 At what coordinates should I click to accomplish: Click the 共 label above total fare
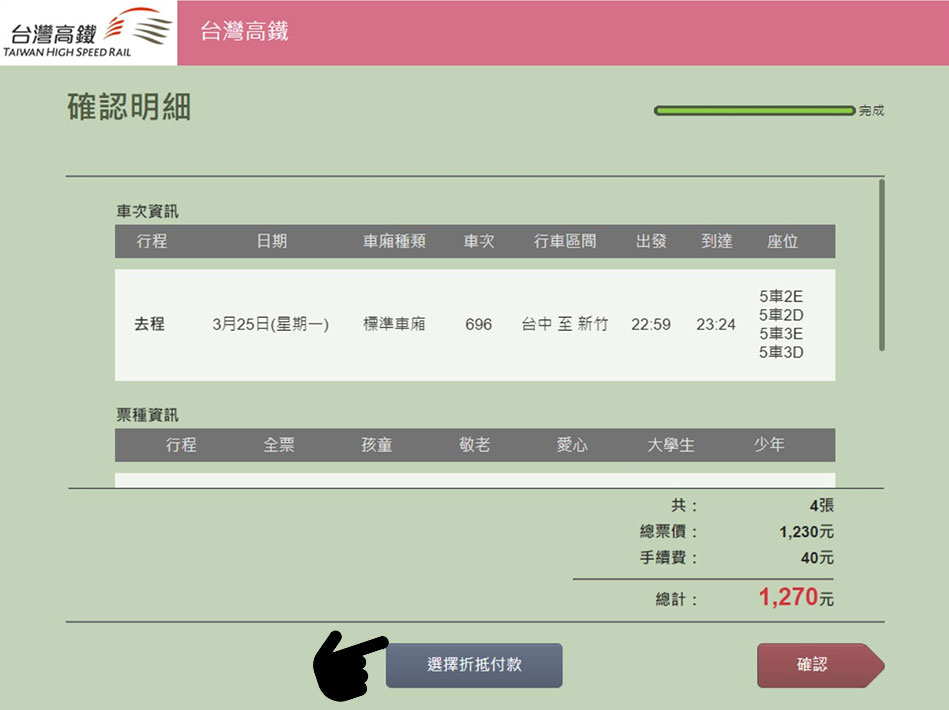[684, 505]
